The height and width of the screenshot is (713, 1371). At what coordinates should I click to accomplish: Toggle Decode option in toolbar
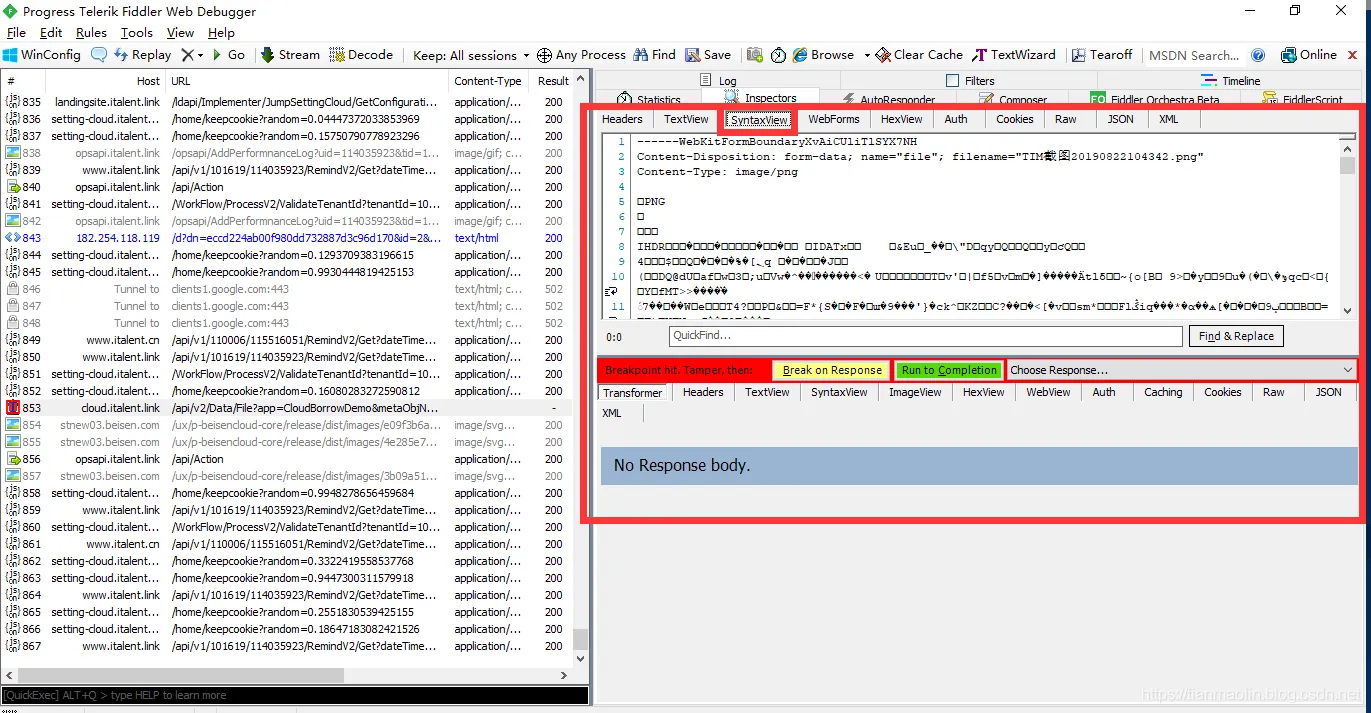click(x=361, y=55)
